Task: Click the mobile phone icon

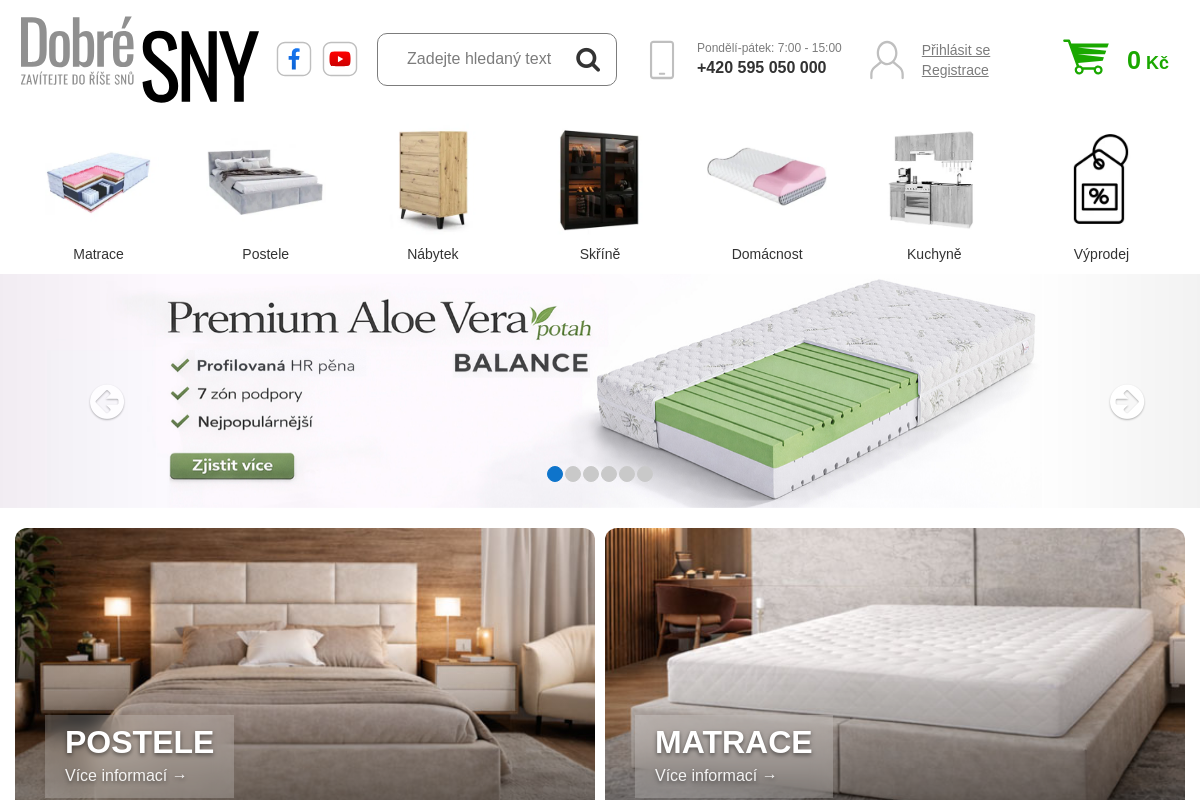Action: point(662,60)
